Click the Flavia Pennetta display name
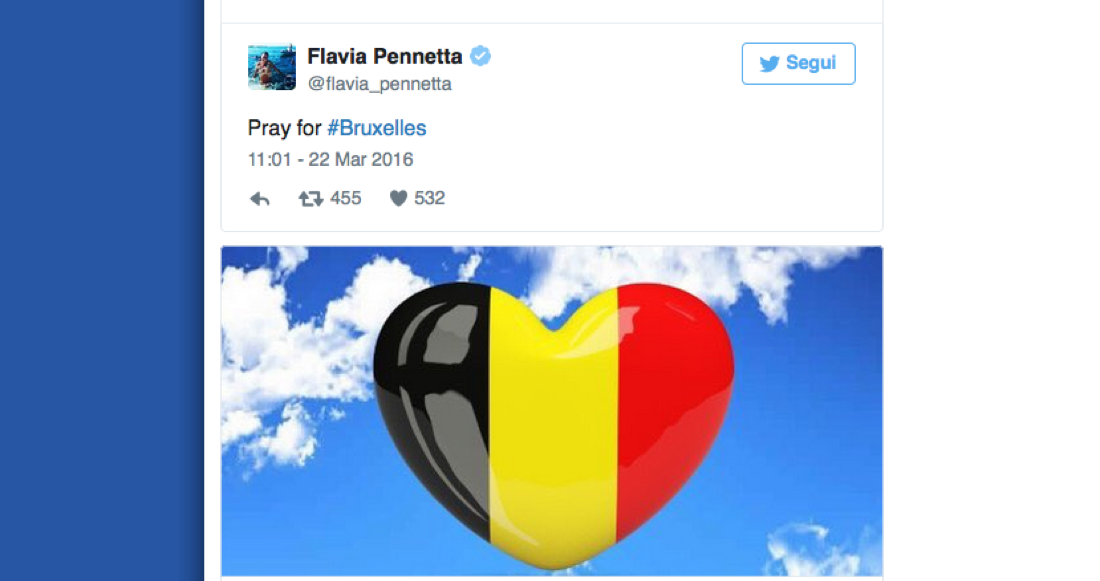This screenshot has height=581, width=1100. click(x=385, y=57)
